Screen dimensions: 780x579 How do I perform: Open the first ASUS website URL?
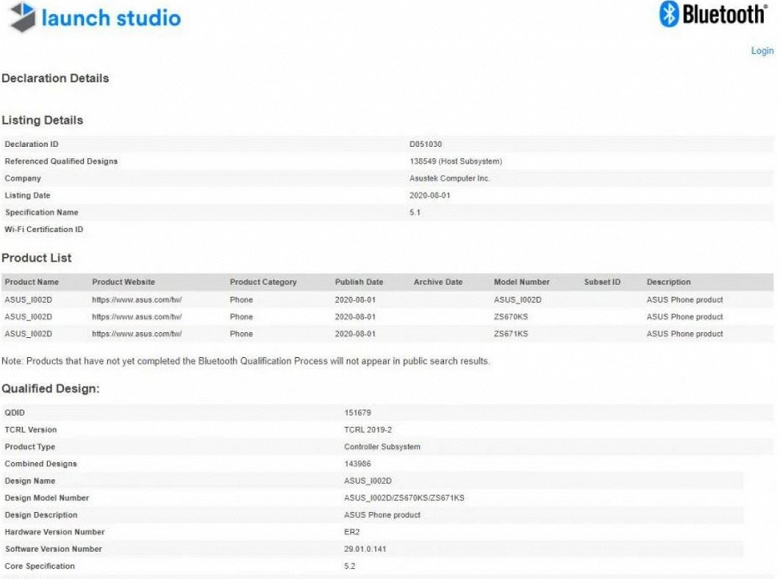[136, 300]
